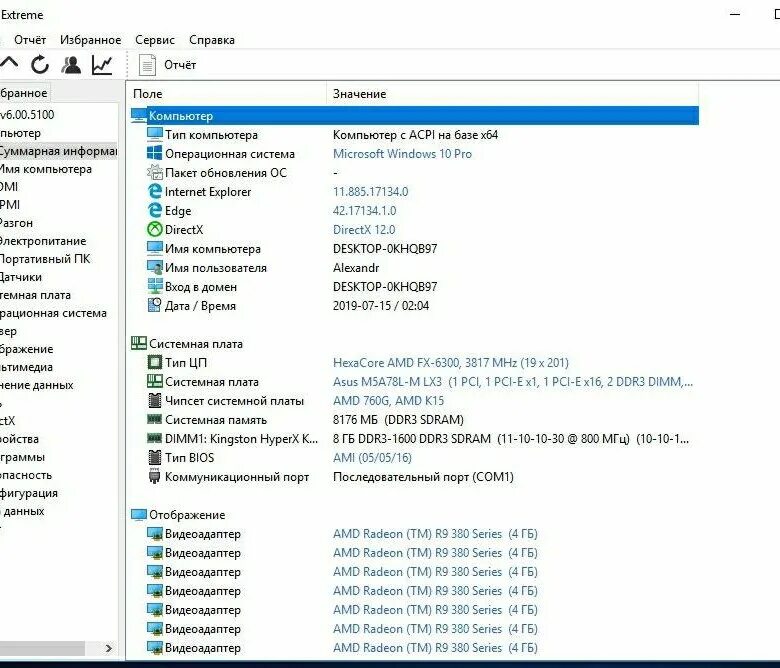Open the Internet Explorer version 11.885.17134.0 link
Viewport: 780px width, 668px height.
(371, 191)
